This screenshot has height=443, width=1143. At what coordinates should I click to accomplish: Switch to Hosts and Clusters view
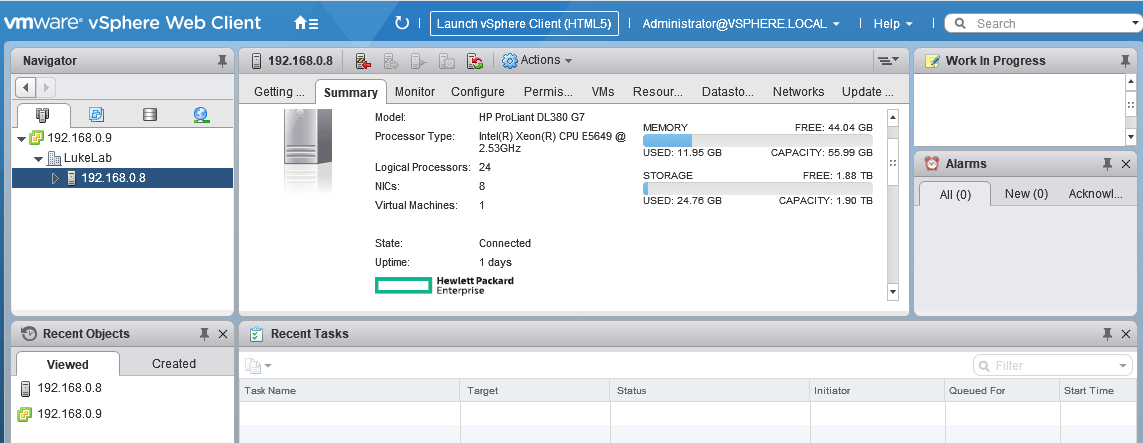pos(42,114)
